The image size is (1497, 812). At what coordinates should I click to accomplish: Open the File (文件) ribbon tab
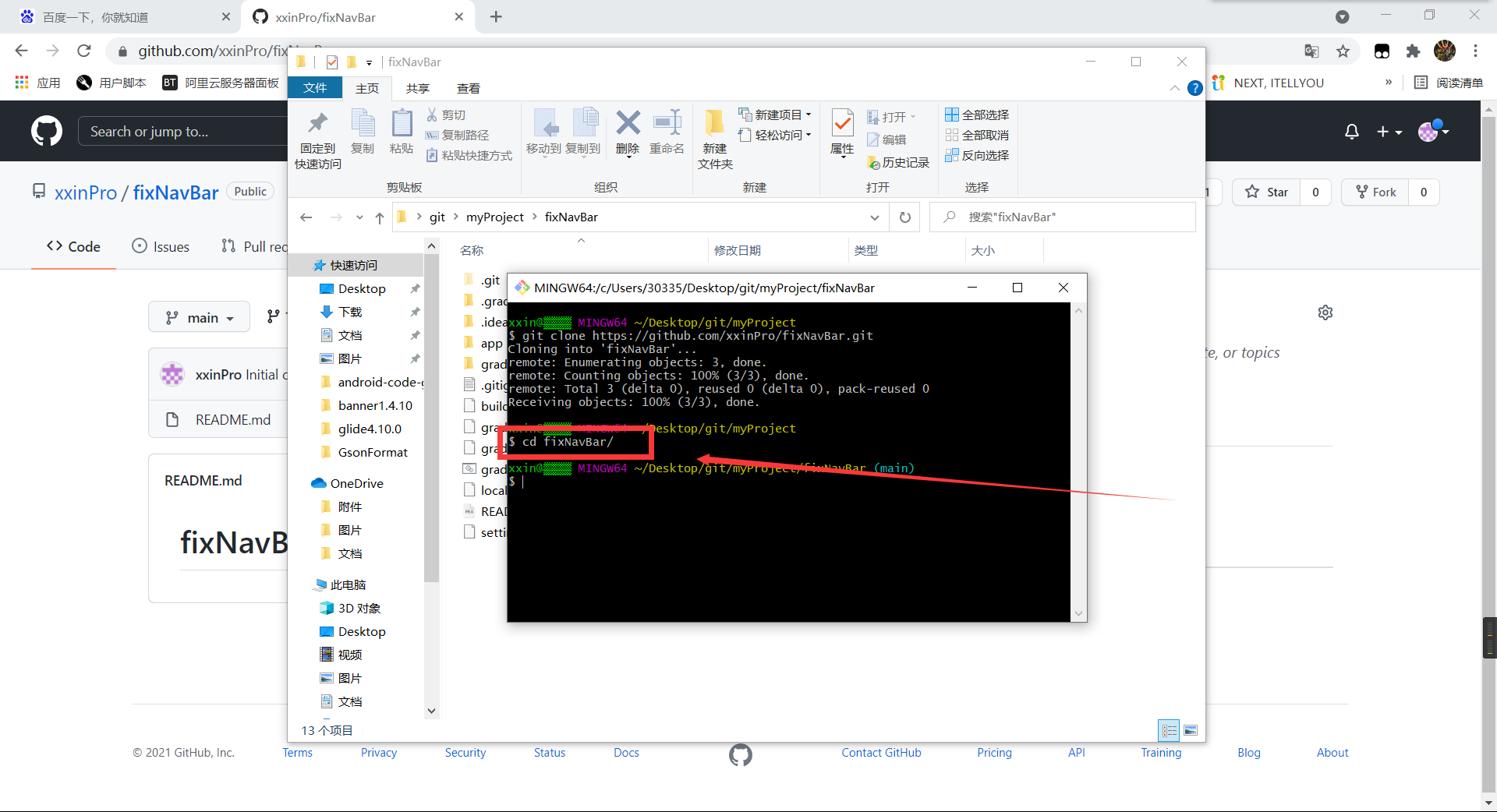[x=315, y=88]
